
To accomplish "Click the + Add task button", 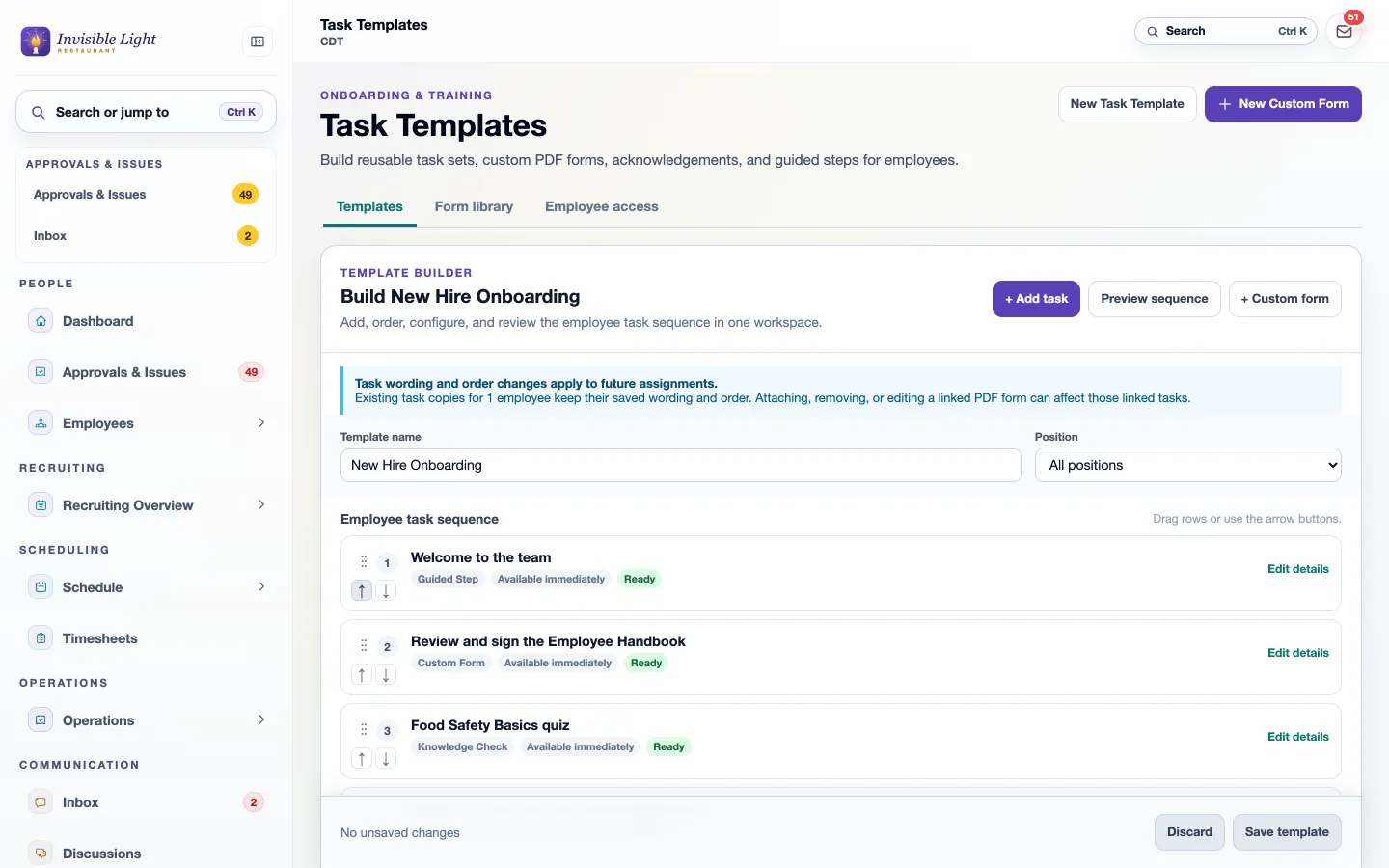I will click(x=1036, y=299).
